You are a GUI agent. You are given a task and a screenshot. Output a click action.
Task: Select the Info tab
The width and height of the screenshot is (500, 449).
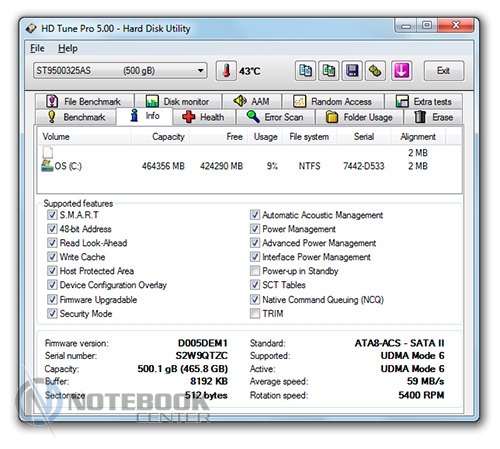pyautogui.click(x=144, y=116)
